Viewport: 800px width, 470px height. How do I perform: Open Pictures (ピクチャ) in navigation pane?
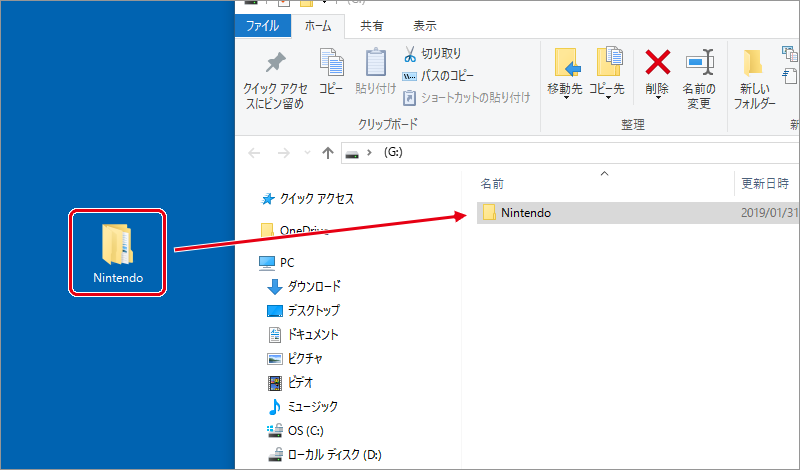point(295,359)
